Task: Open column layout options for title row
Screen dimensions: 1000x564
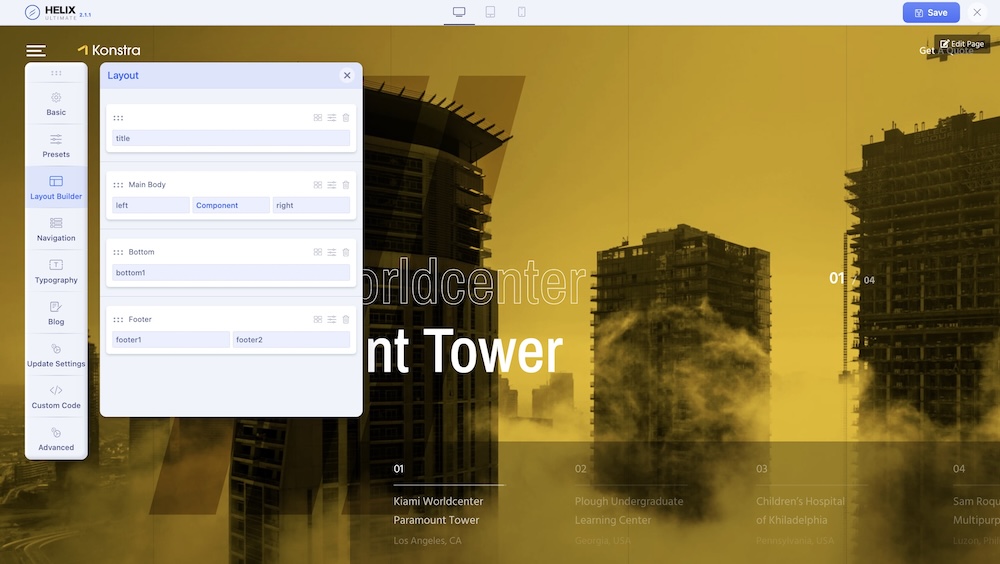Action: 318,117
